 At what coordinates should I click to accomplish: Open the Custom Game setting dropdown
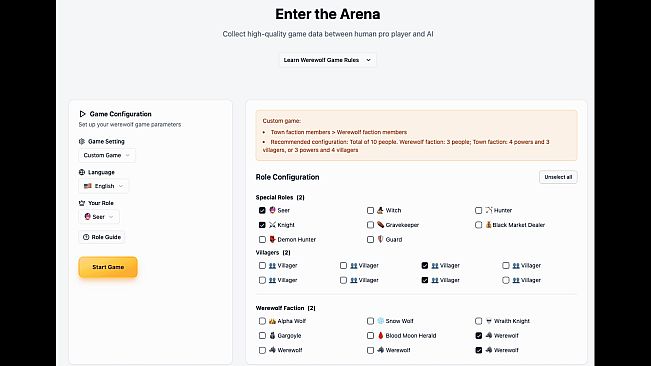click(x=107, y=155)
